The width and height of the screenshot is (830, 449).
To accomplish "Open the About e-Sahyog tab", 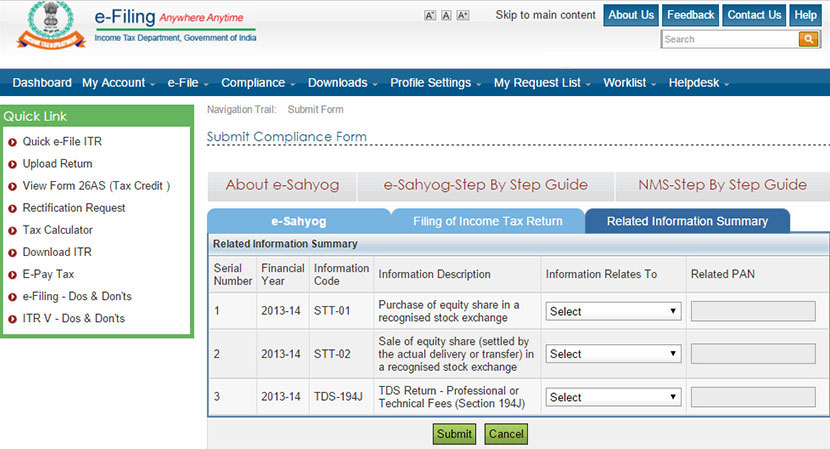I will point(282,185).
